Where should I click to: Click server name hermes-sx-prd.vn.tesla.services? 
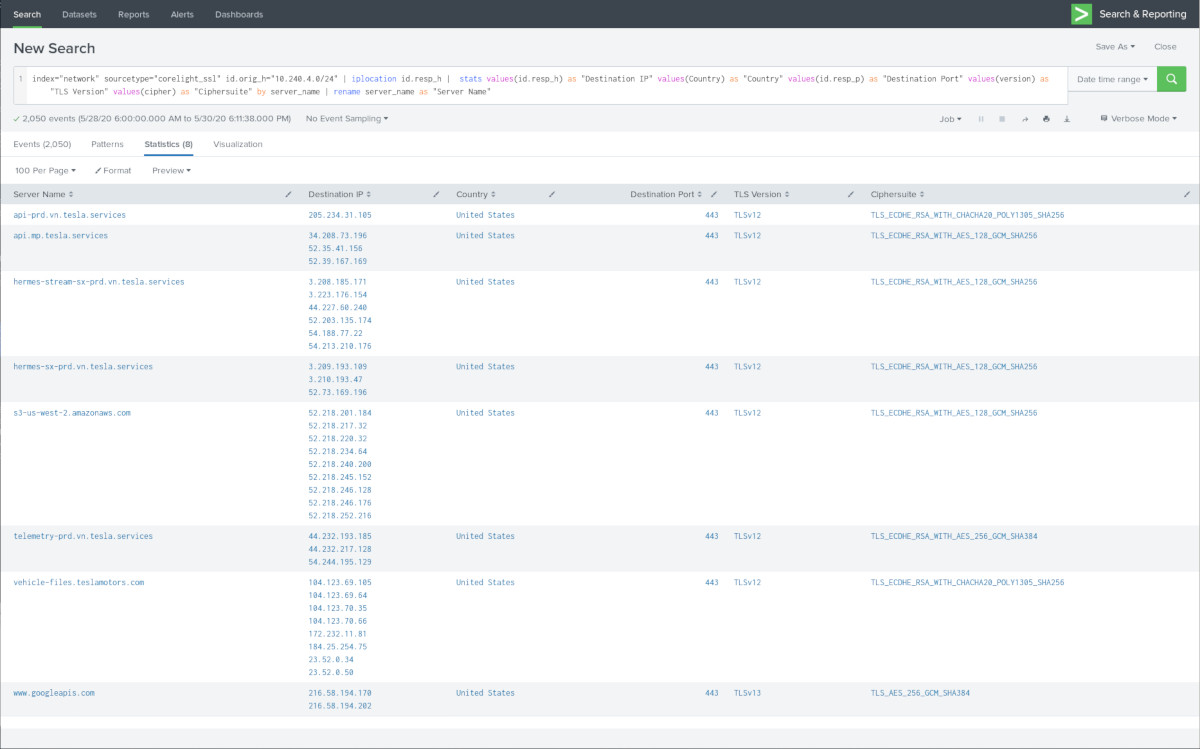[83, 367]
